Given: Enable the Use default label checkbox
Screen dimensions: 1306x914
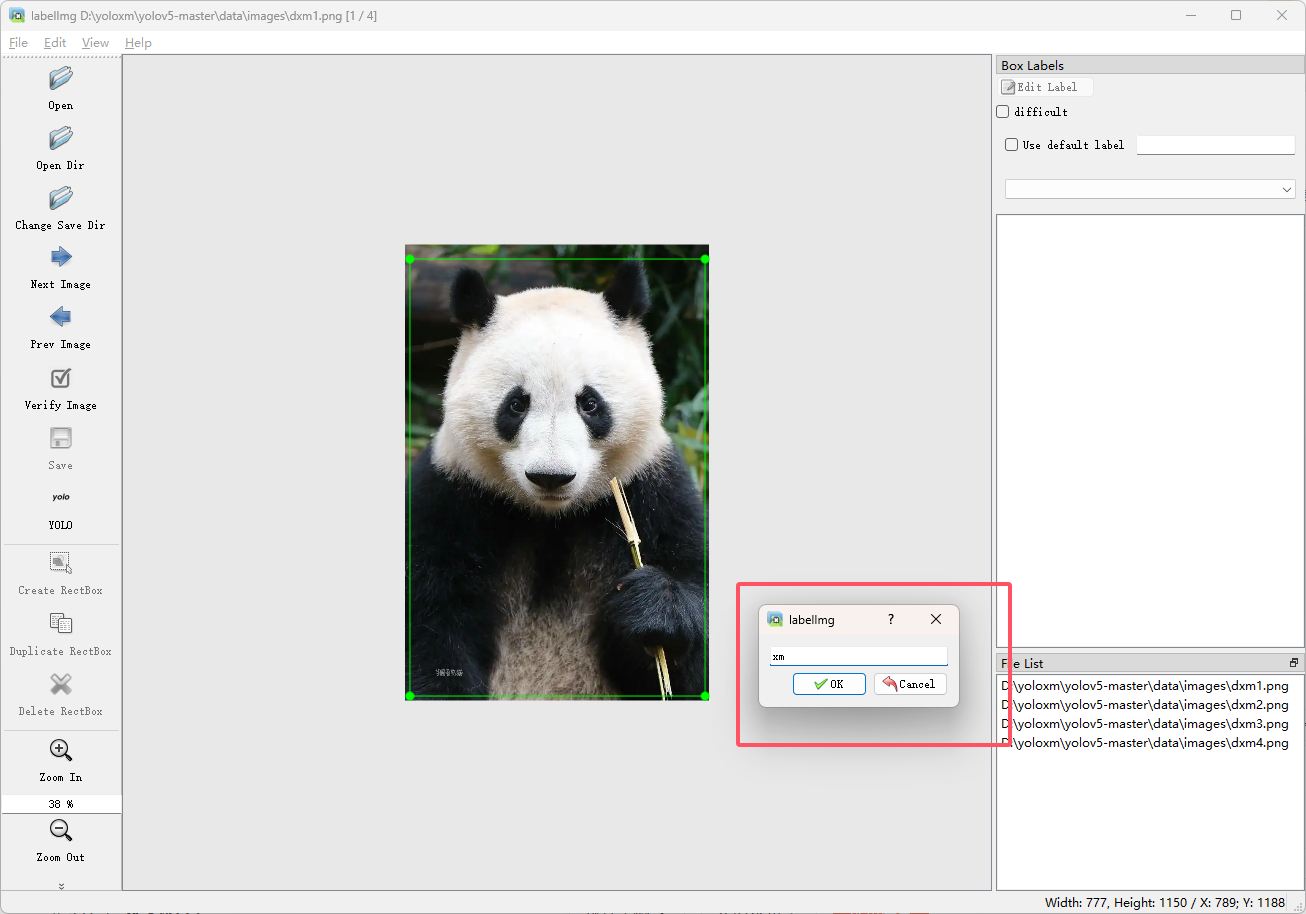Looking at the screenshot, I should tap(1011, 145).
